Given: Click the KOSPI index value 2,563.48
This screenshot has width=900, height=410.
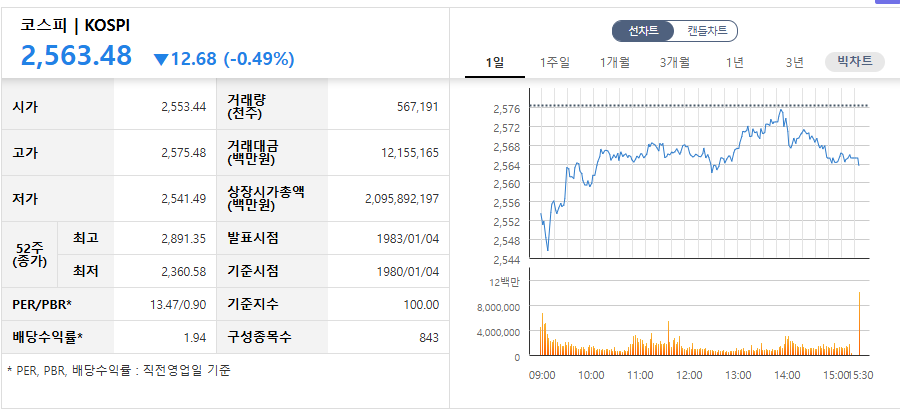Looking at the screenshot, I should pos(76,56).
